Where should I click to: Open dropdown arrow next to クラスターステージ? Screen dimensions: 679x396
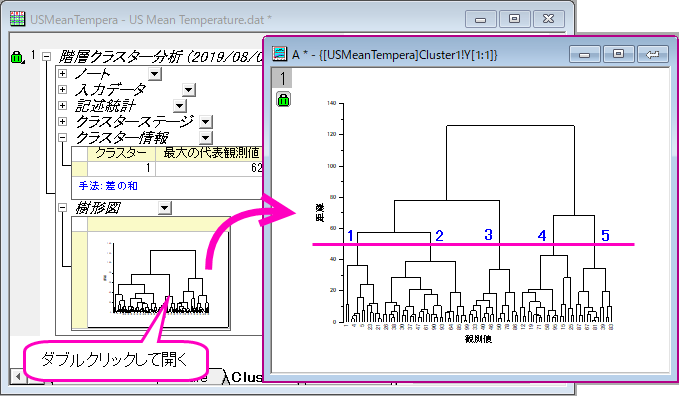coord(205,122)
